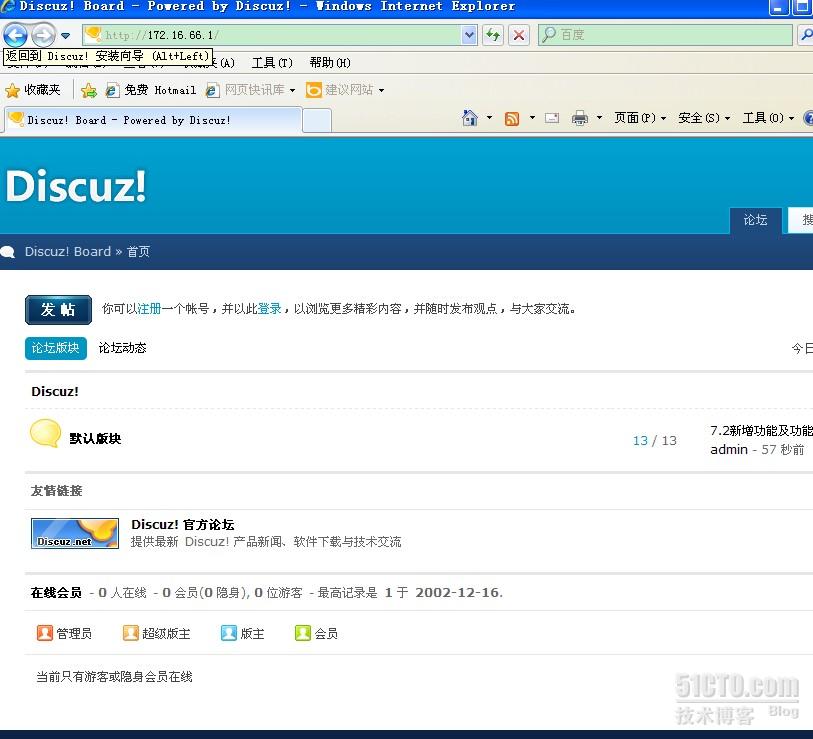813x739 pixels.
Task: Click the 注册 register link
Action: coord(149,309)
